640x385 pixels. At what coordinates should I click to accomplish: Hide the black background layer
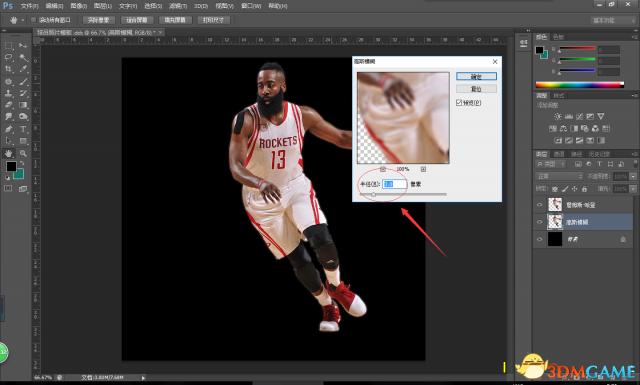pyautogui.click(x=540, y=239)
